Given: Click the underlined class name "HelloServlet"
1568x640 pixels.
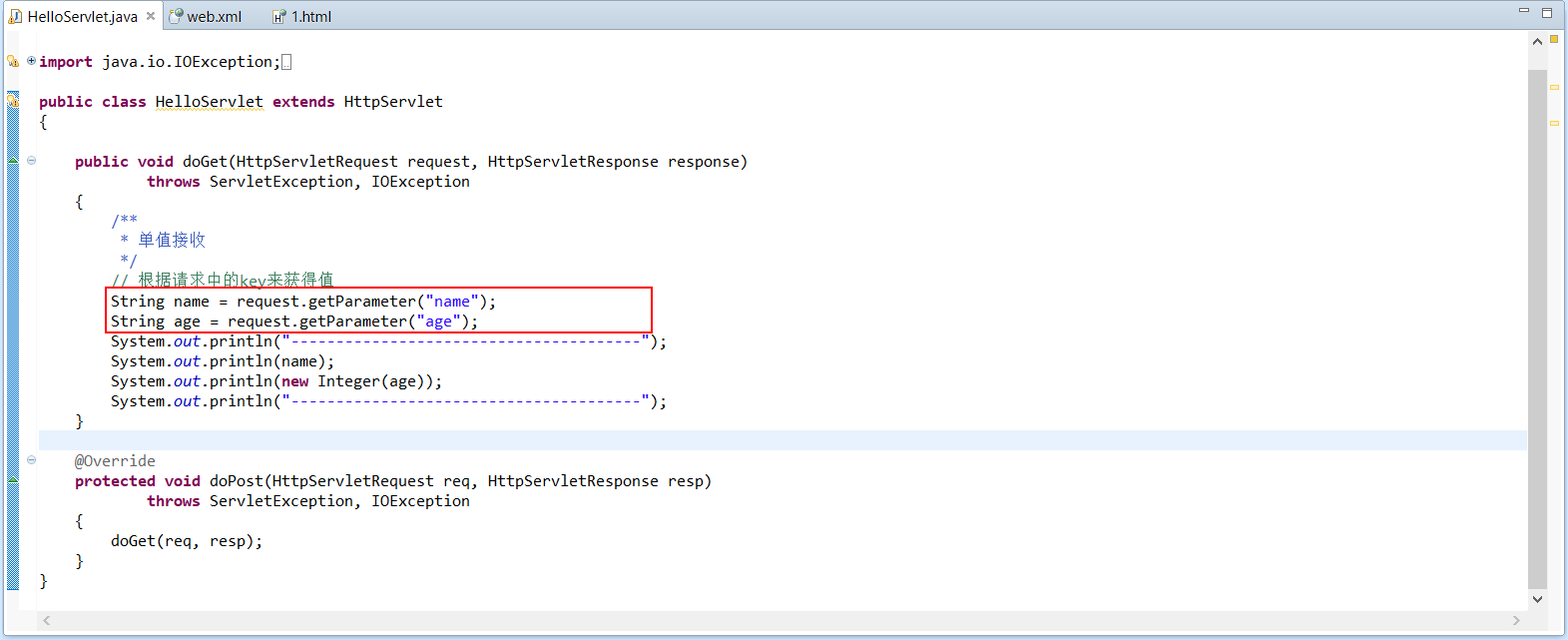Looking at the screenshot, I should (209, 102).
